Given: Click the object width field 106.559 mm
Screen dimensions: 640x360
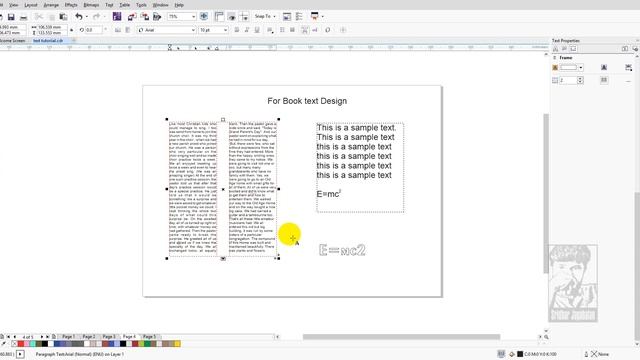Looking at the screenshot, I should point(50,27).
